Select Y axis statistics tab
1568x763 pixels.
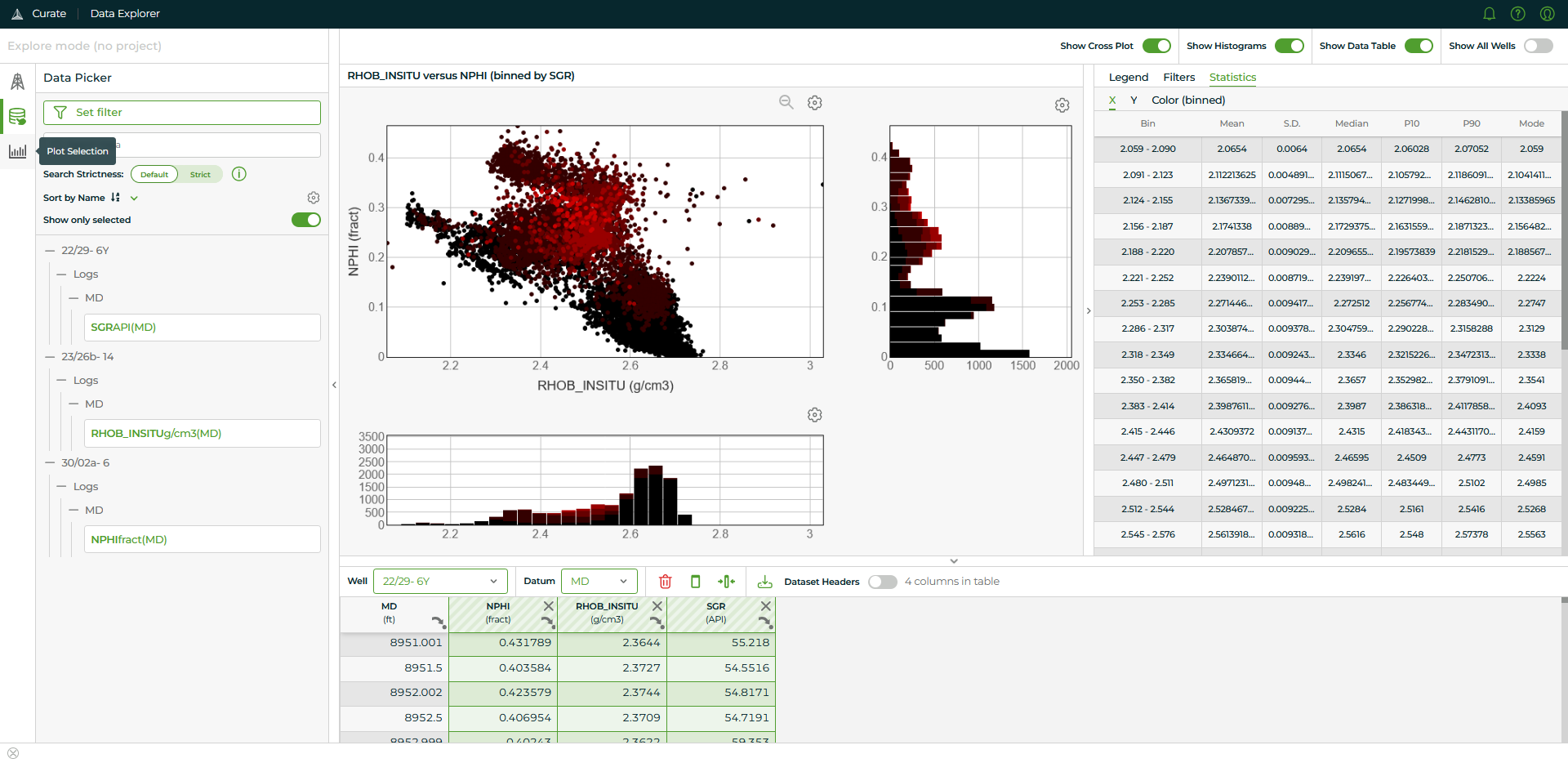1134,100
